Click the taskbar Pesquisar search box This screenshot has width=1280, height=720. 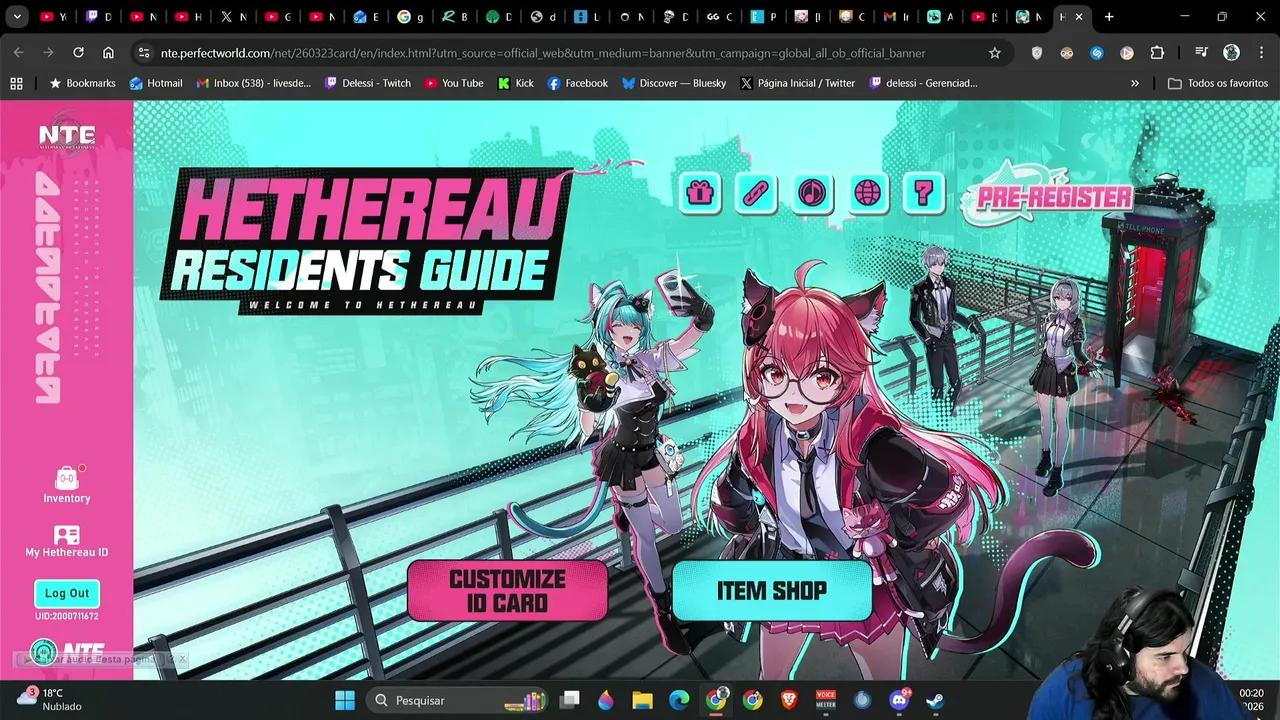click(456, 700)
